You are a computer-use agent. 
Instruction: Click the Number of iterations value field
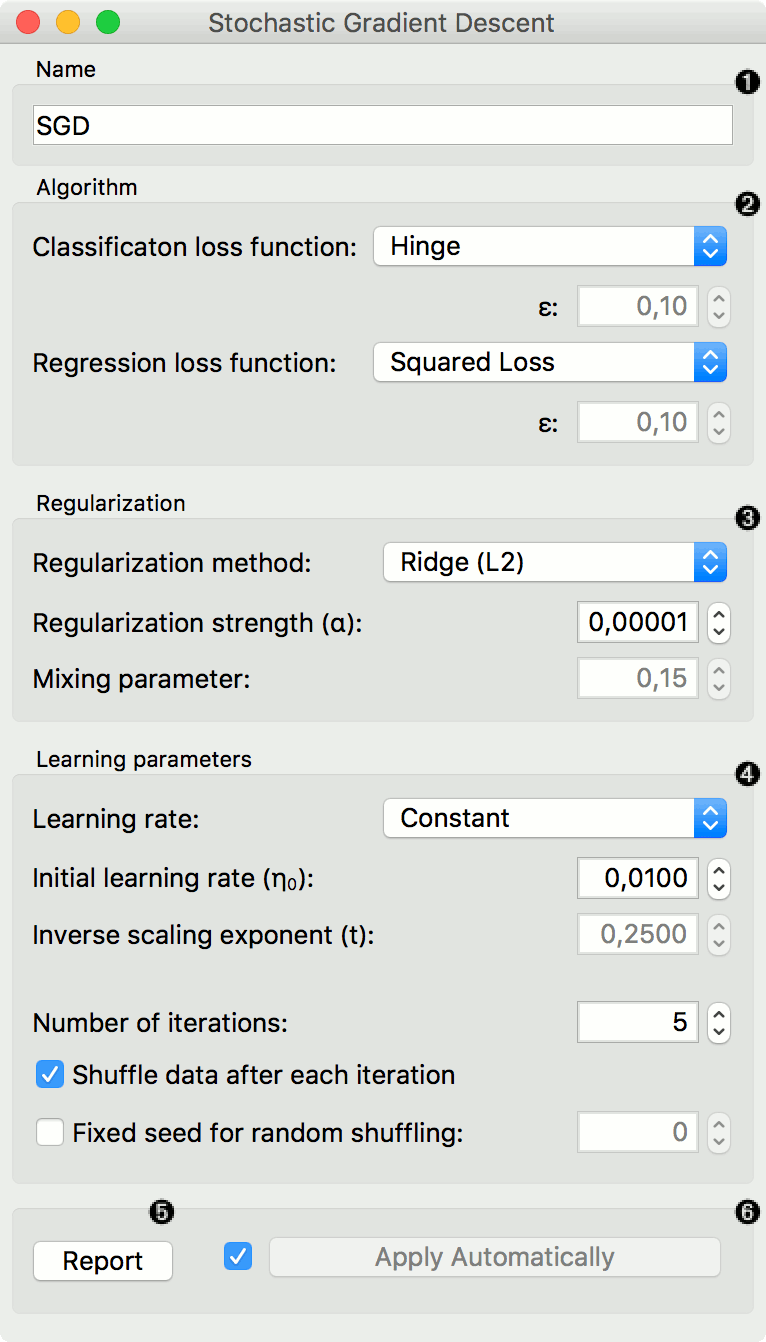(x=637, y=1023)
